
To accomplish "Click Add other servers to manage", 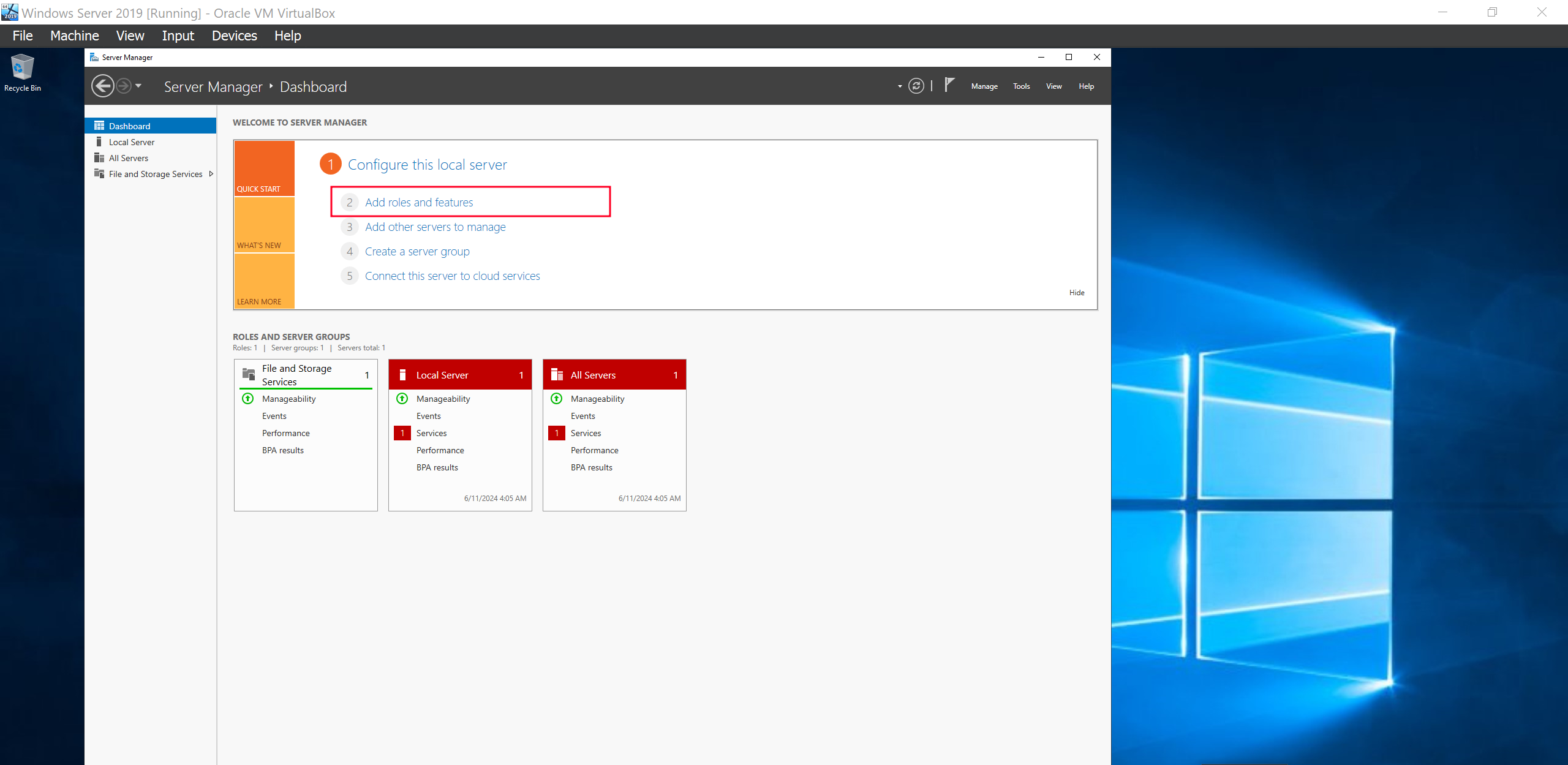I will (x=435, y=227).
